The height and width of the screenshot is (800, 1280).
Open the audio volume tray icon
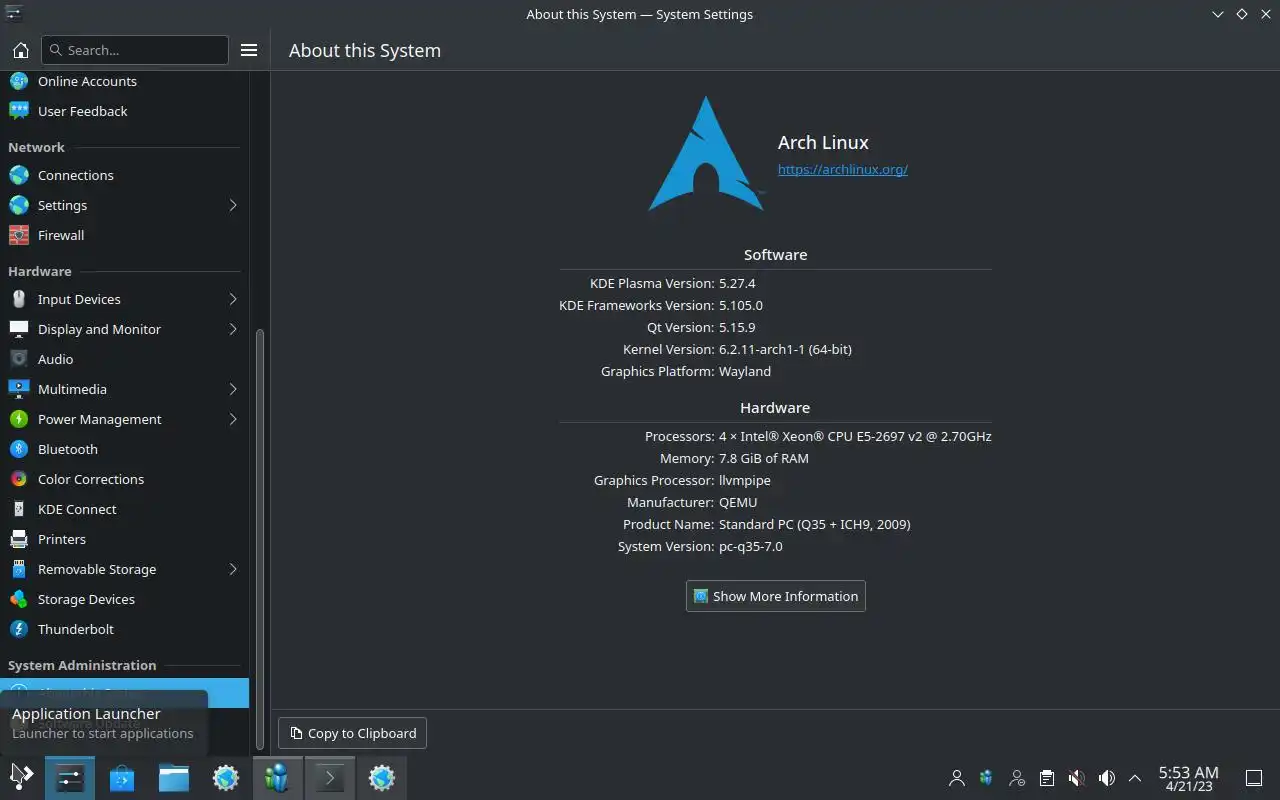pos(1107,778)
